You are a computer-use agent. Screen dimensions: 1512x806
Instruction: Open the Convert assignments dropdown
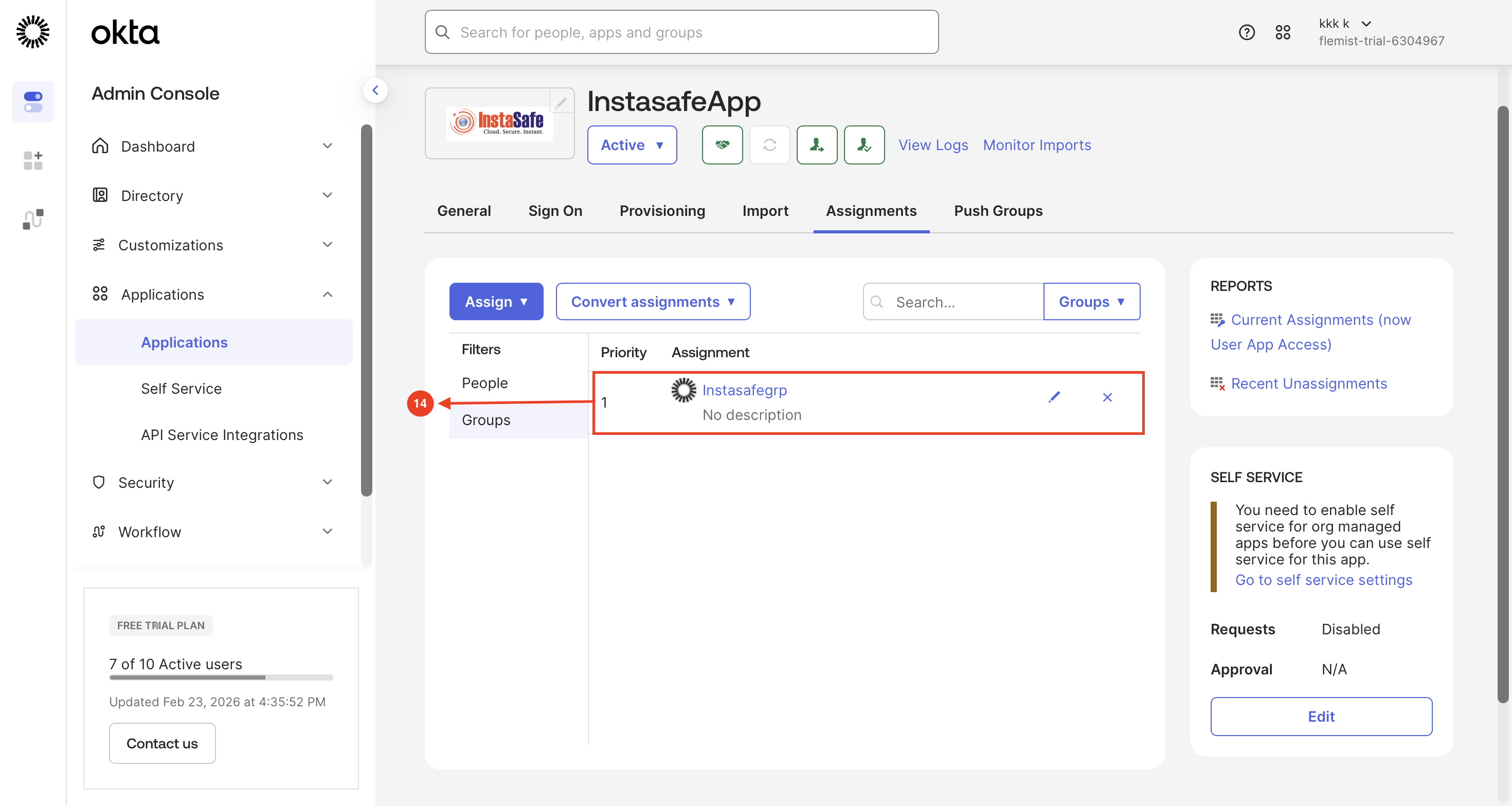point(653,302)
